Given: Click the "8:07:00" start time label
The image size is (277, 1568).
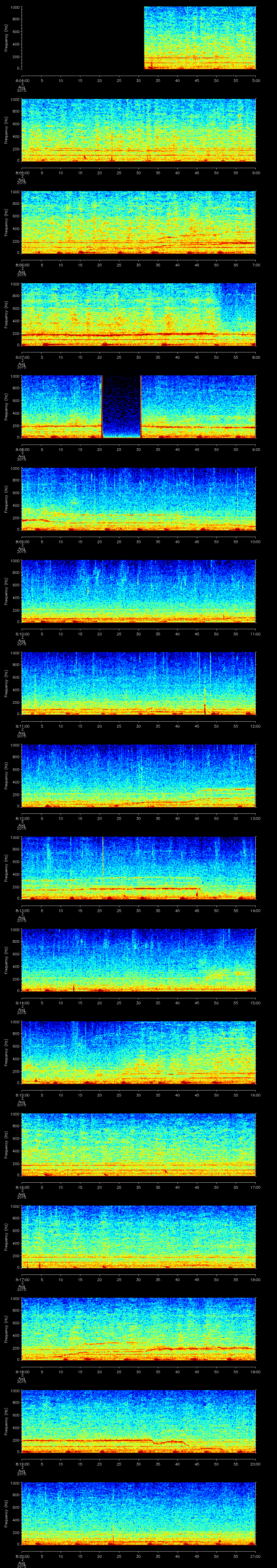Looking at the screenshot, I should tap(22, 357).
